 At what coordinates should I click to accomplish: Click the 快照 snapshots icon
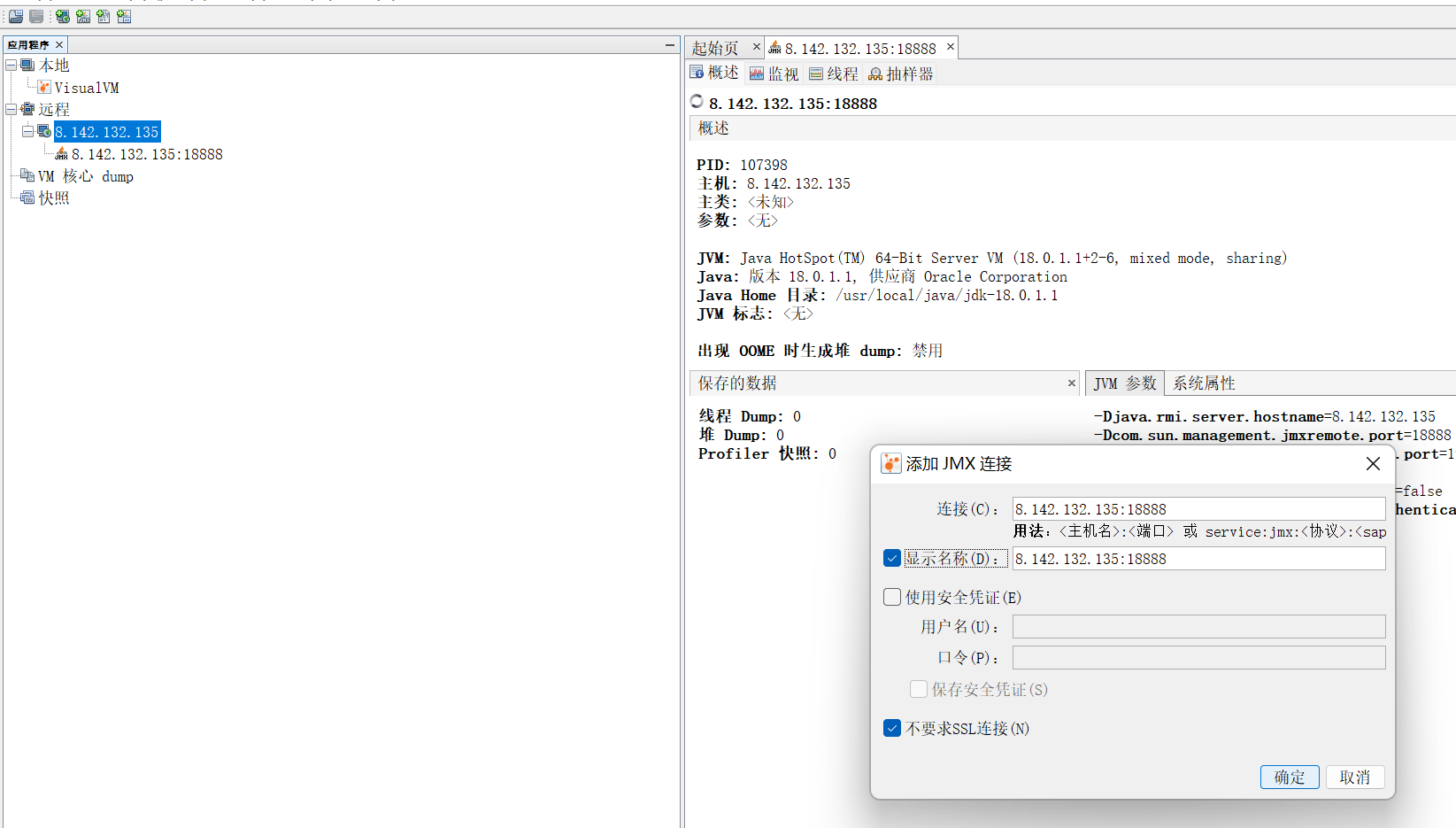pyautogui.click(x=27, y=197)
